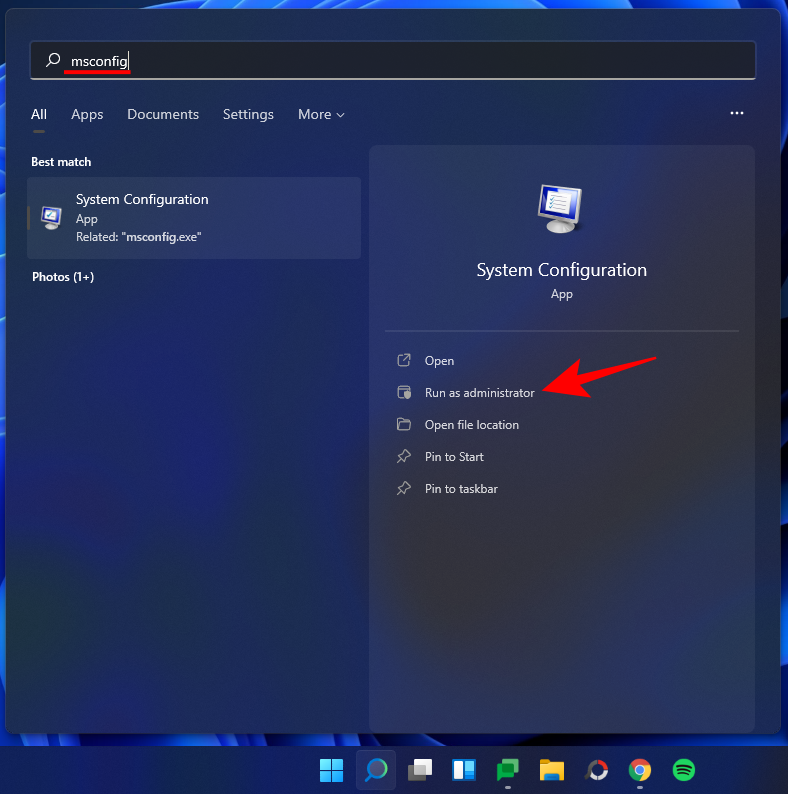Click the Search icon in taskbar
788x794 pixels.
pos(376,770)
